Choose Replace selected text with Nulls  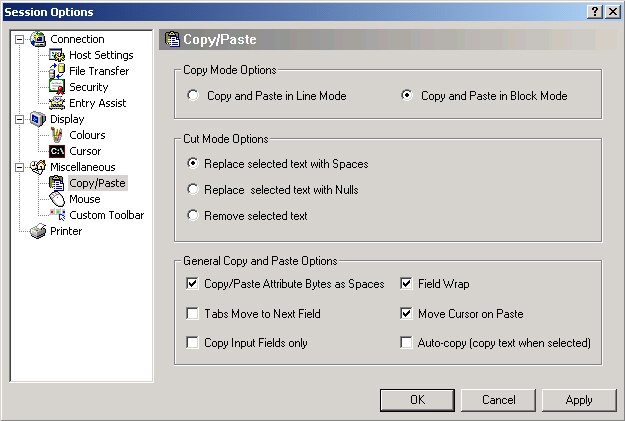[193, 189]
